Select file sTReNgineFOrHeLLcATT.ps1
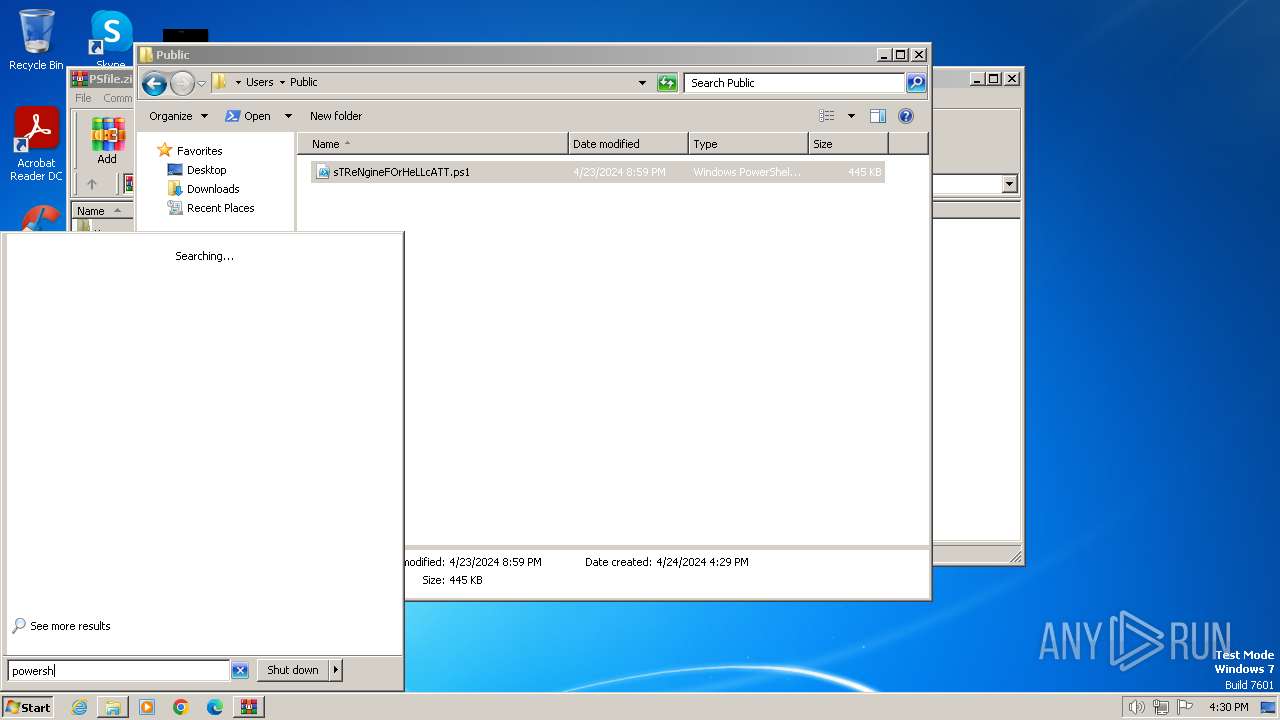Viewport: 1280px width, 720px height. [598, 172]
